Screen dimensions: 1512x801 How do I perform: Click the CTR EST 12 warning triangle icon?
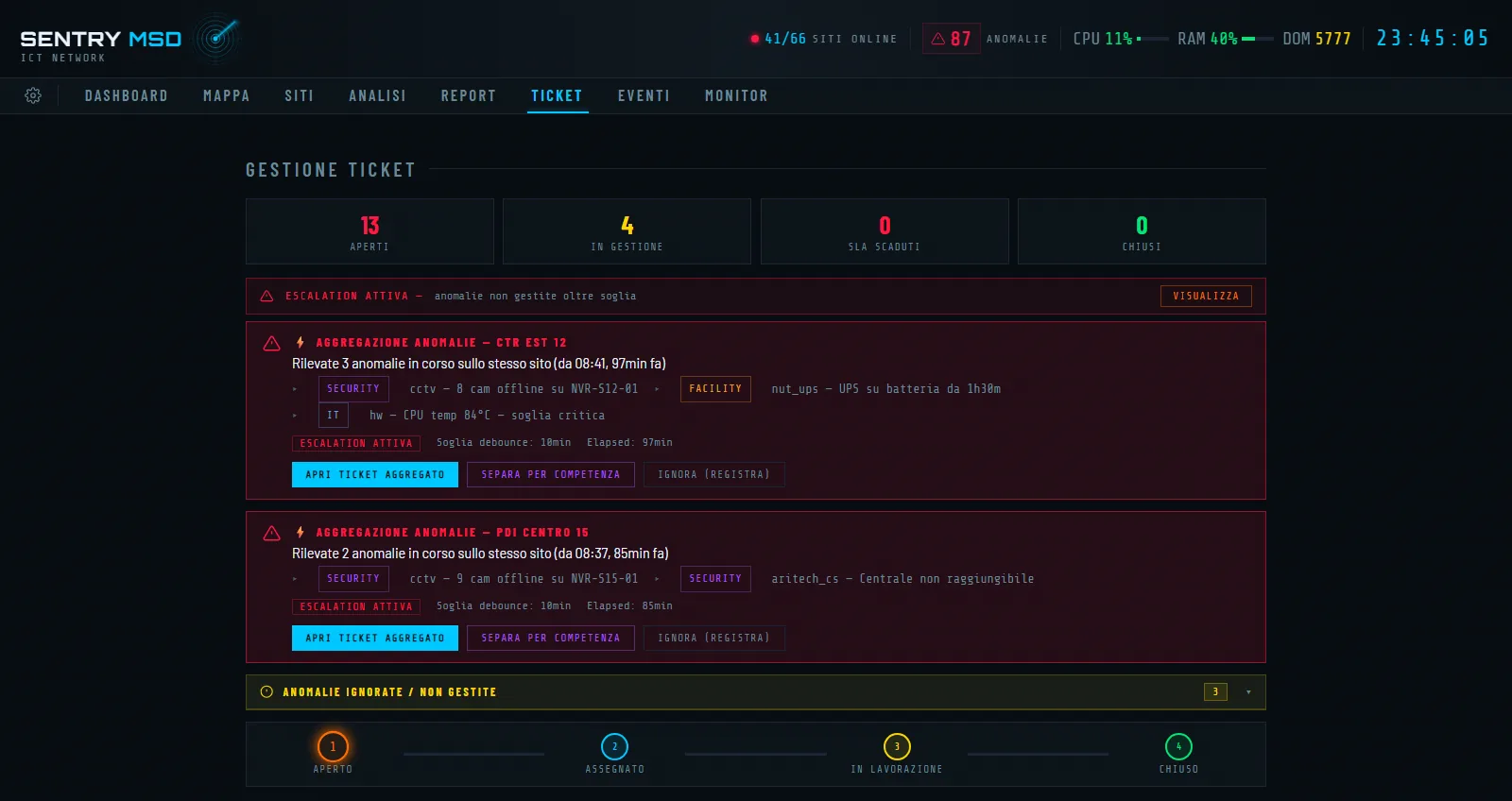tap(272, 344)
